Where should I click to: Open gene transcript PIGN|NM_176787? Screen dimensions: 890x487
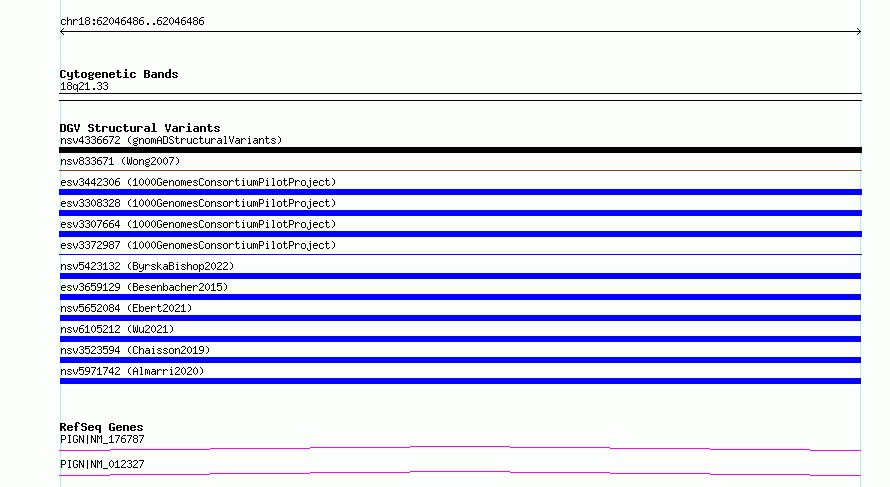(102, 439)
